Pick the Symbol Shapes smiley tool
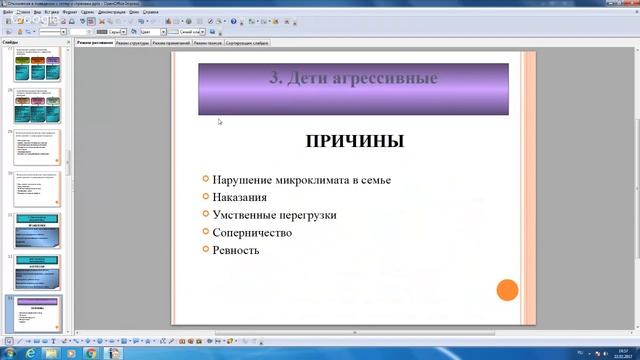640x360 pixels. pos(100,341)
